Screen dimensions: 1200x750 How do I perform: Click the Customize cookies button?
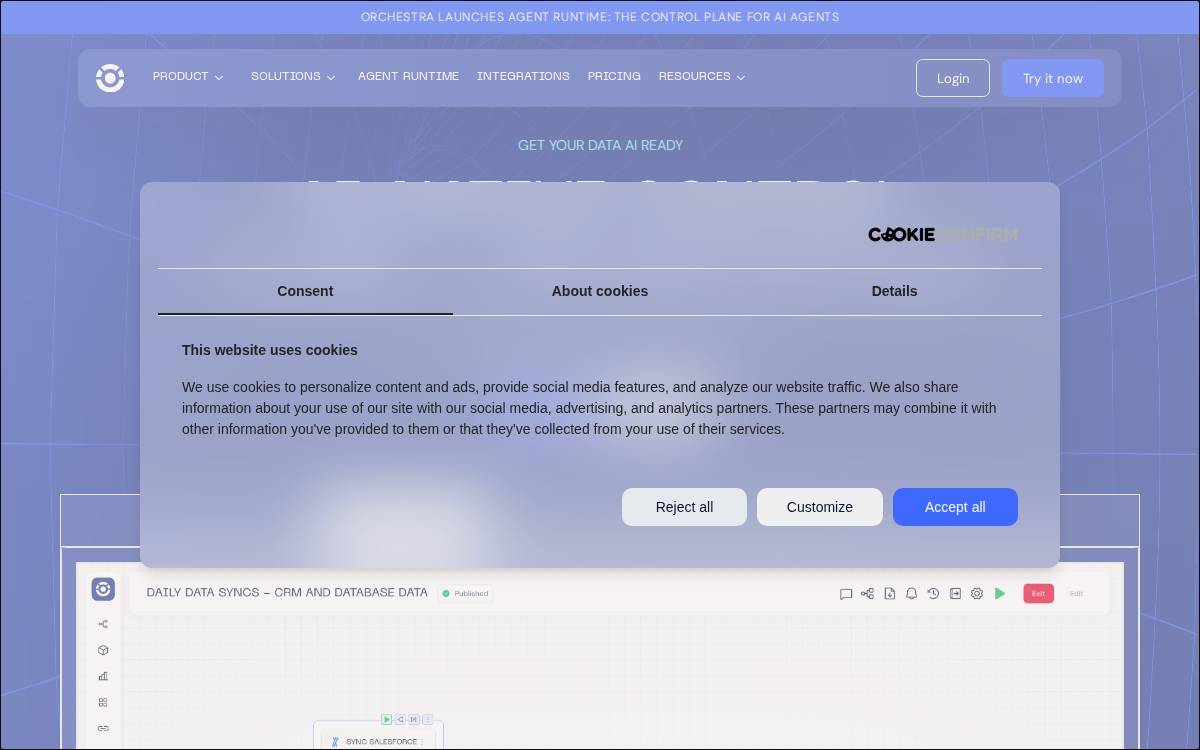[820, 507]
